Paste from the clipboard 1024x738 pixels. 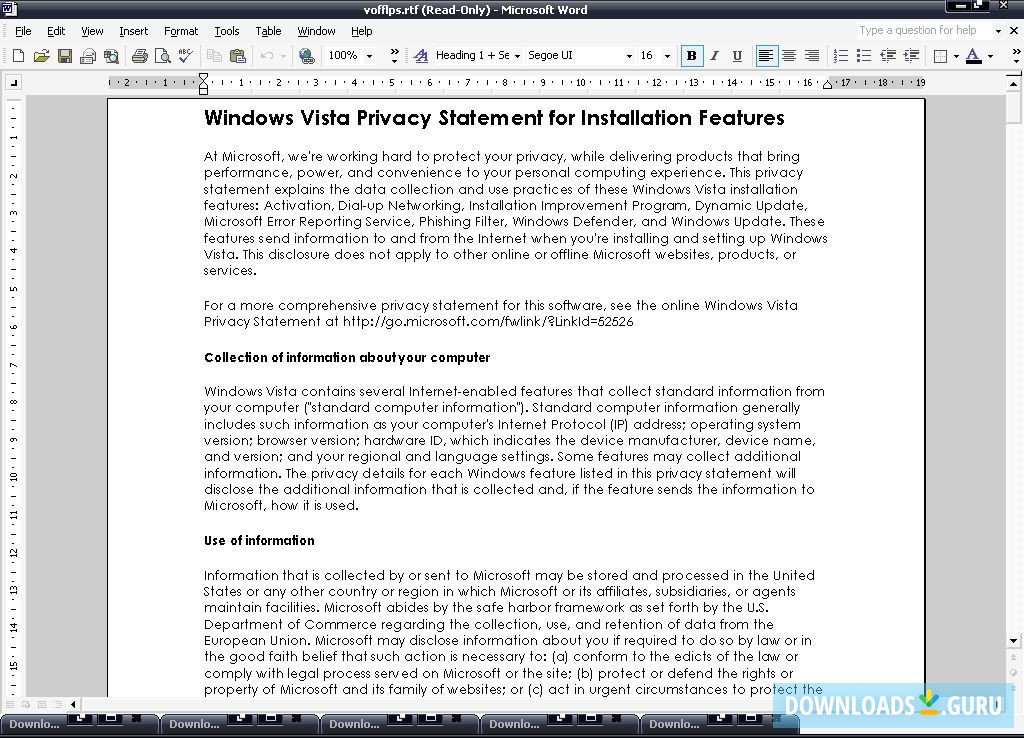point(238,55)
